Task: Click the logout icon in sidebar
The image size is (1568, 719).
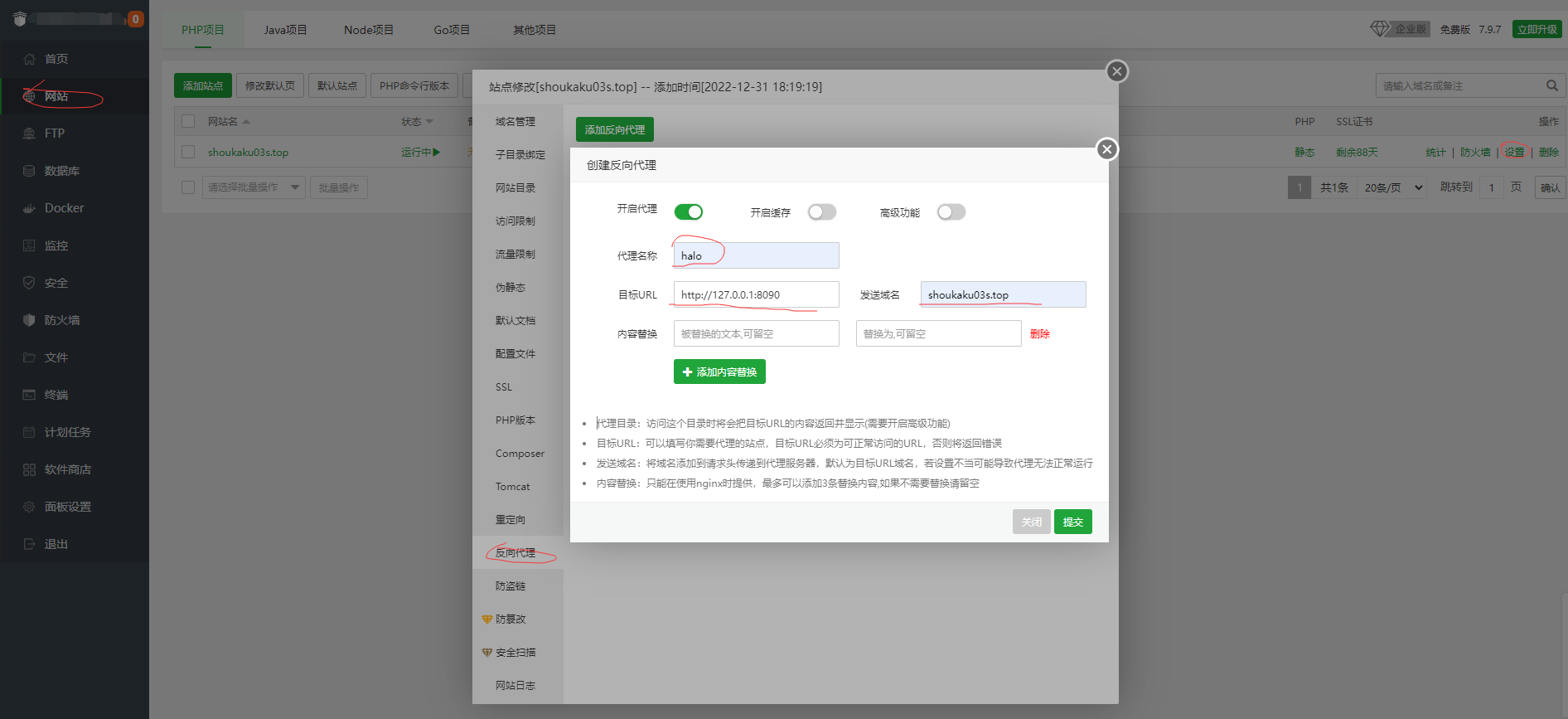Action: coord(29,544)
